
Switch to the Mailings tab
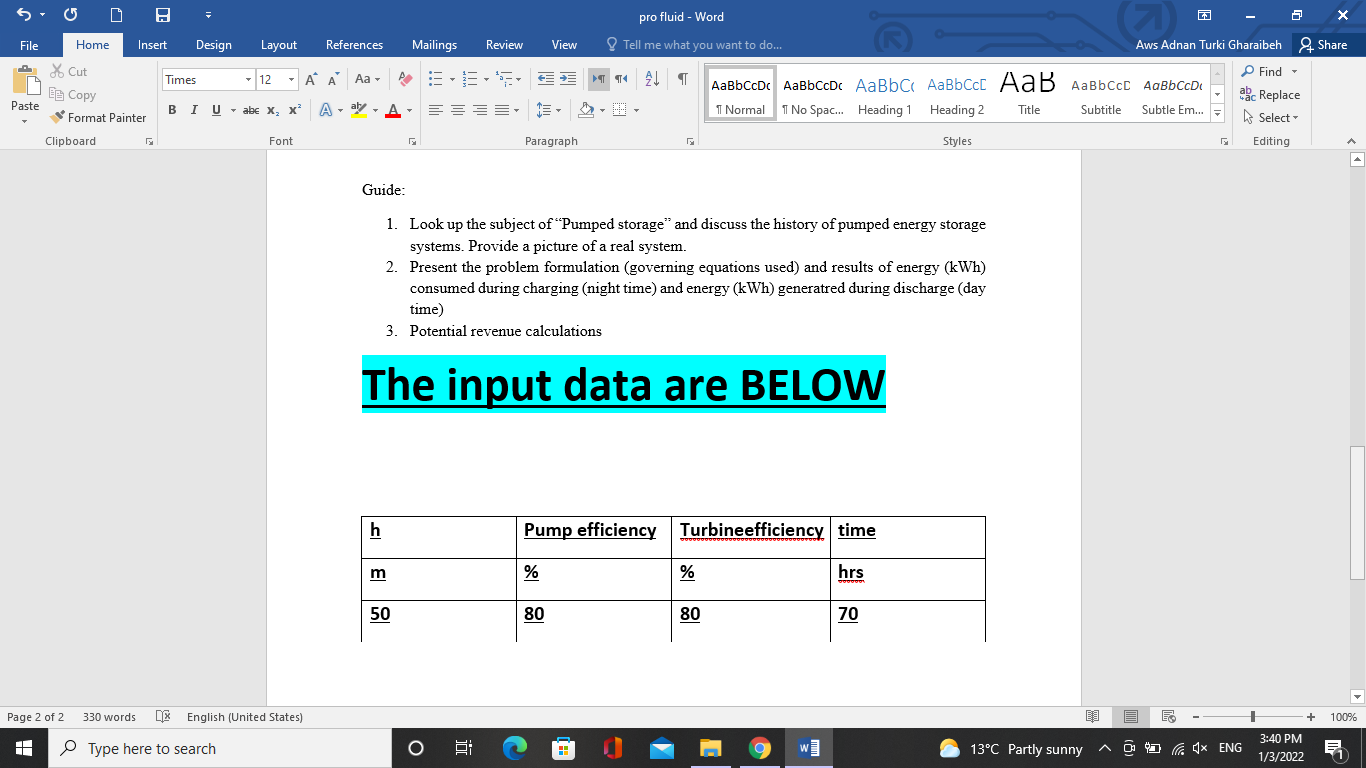[434, 45]
